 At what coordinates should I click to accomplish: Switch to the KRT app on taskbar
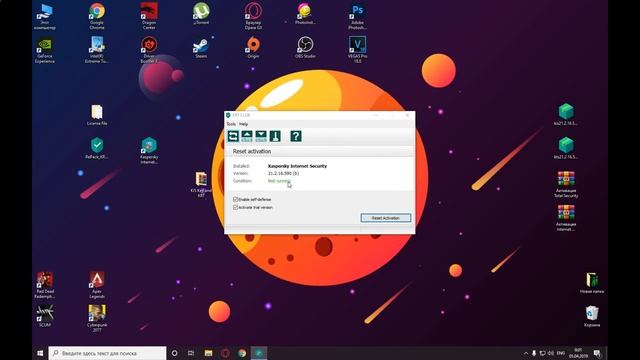click(259, 353)
